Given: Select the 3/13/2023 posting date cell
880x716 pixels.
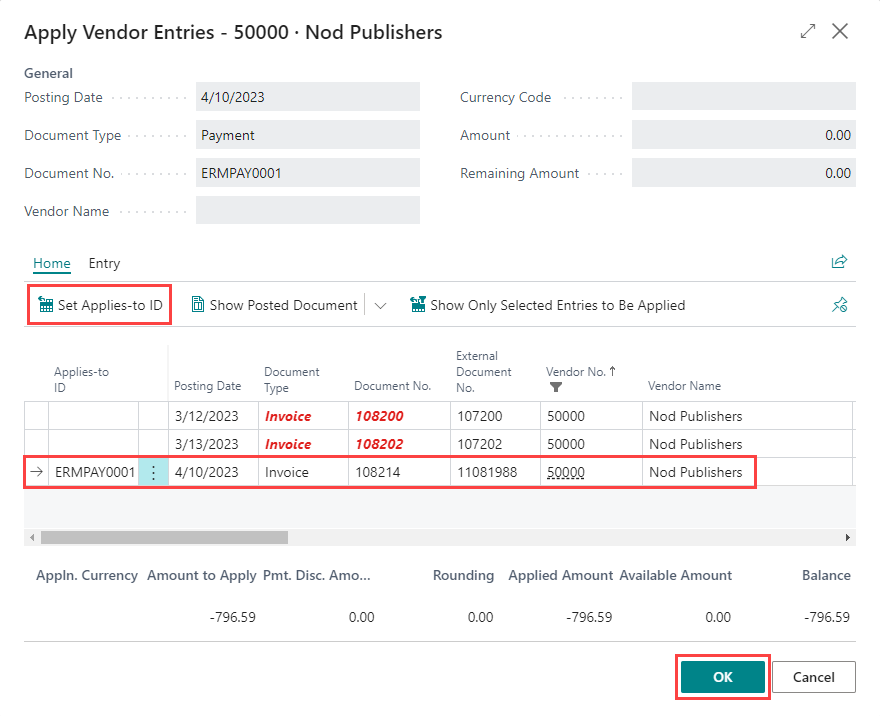Looking at the screenshot, I should [213, 444].
